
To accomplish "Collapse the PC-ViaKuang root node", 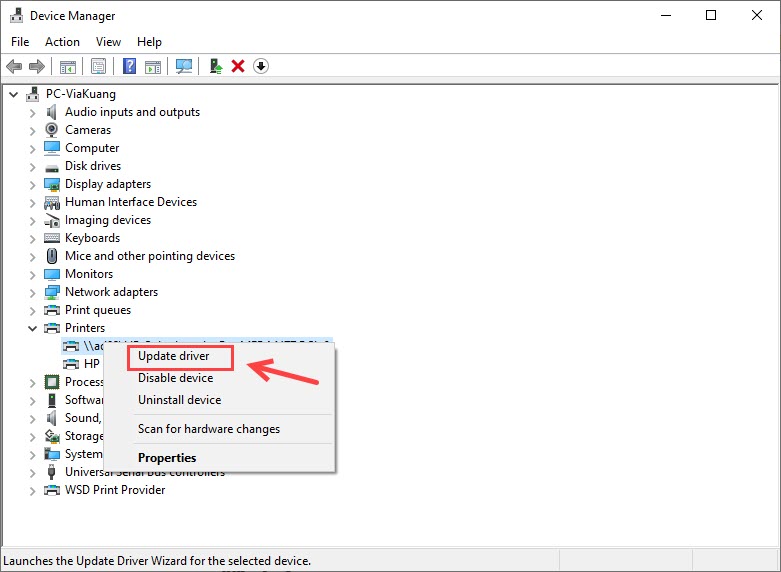I will [x=13, y=94].
